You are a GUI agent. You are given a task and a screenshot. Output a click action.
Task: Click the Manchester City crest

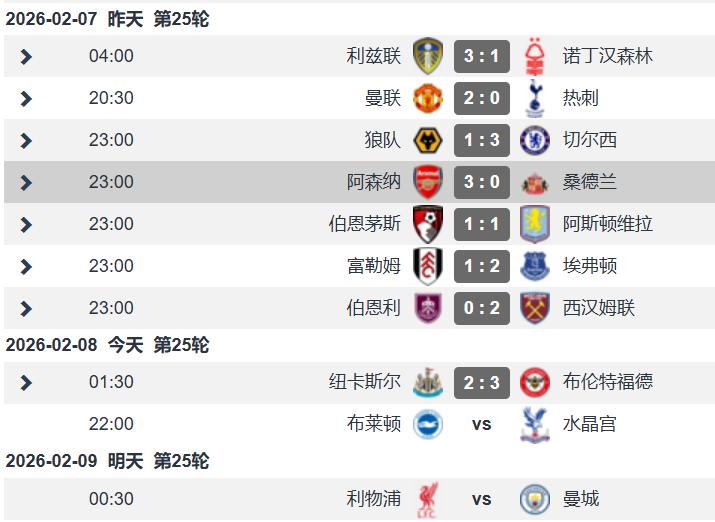(535, 498)
